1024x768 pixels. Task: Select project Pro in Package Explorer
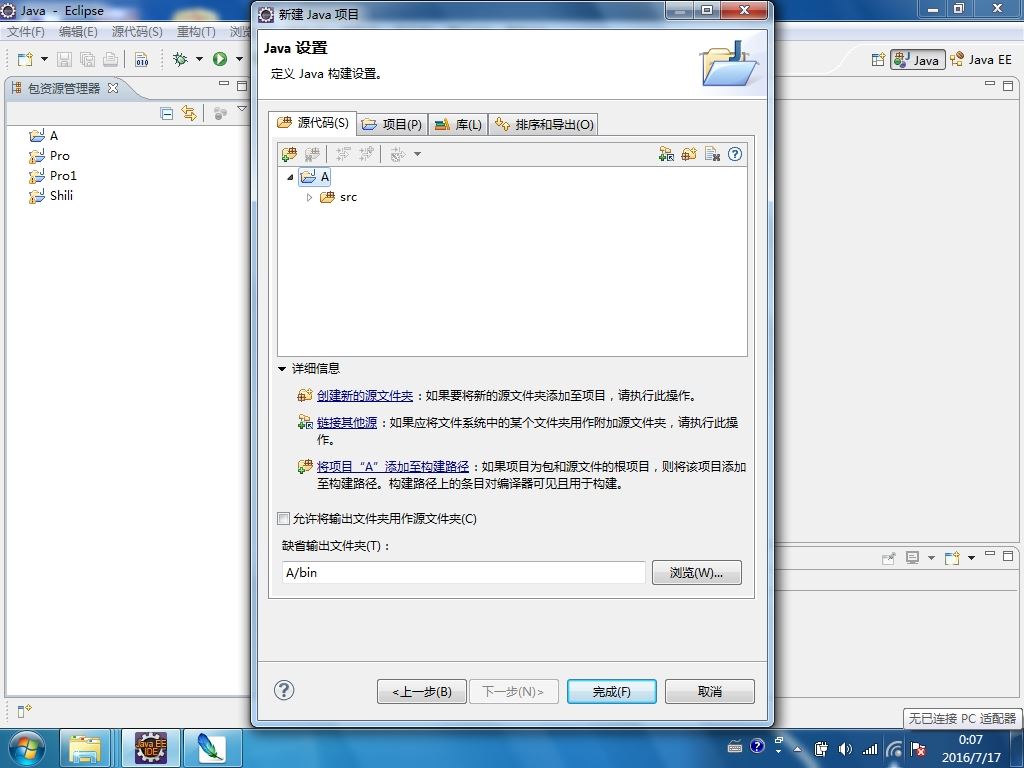pos(50,156)
